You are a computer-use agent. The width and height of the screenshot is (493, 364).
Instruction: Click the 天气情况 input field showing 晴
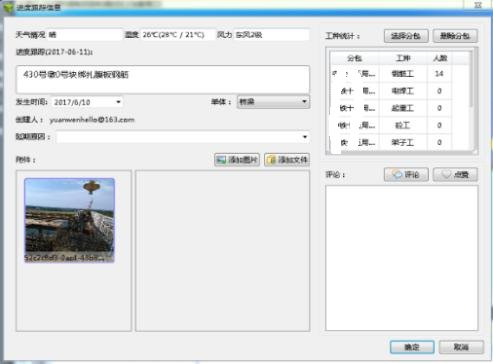tap(85, 35)
